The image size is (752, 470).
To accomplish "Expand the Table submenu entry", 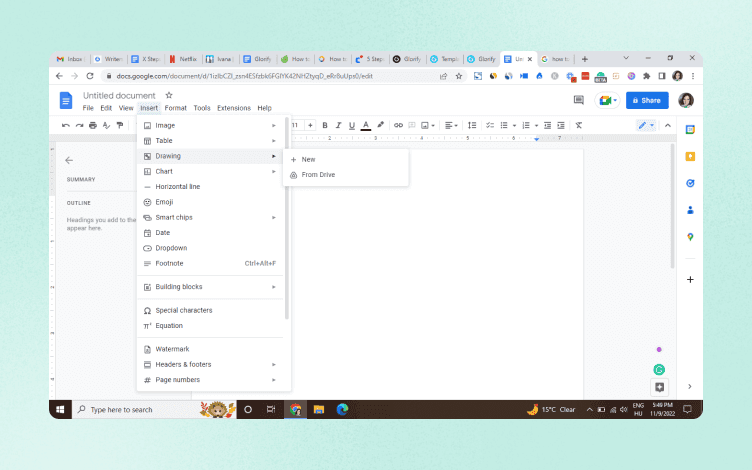I will (211, 141).
